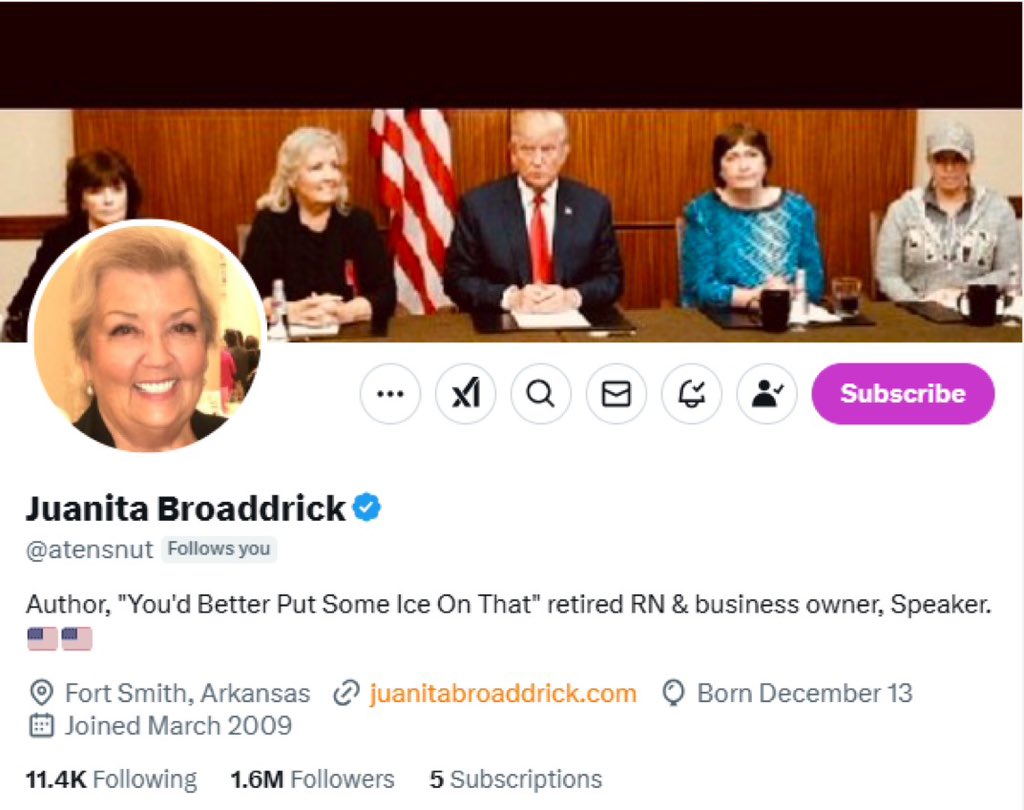
Task: Click the Grok profile summary icon
Action: pyautogui.click(x=466, y=394)
